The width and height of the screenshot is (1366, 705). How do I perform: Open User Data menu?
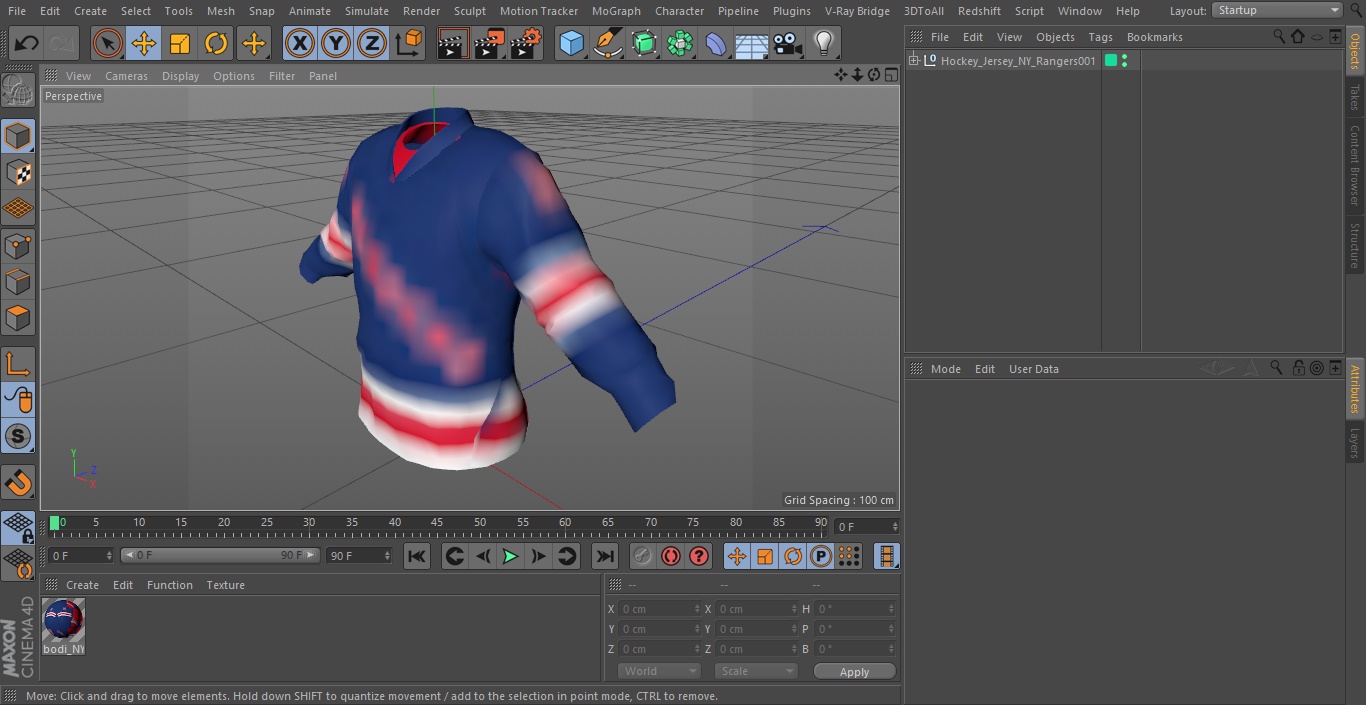click(x=1033, y=369)
